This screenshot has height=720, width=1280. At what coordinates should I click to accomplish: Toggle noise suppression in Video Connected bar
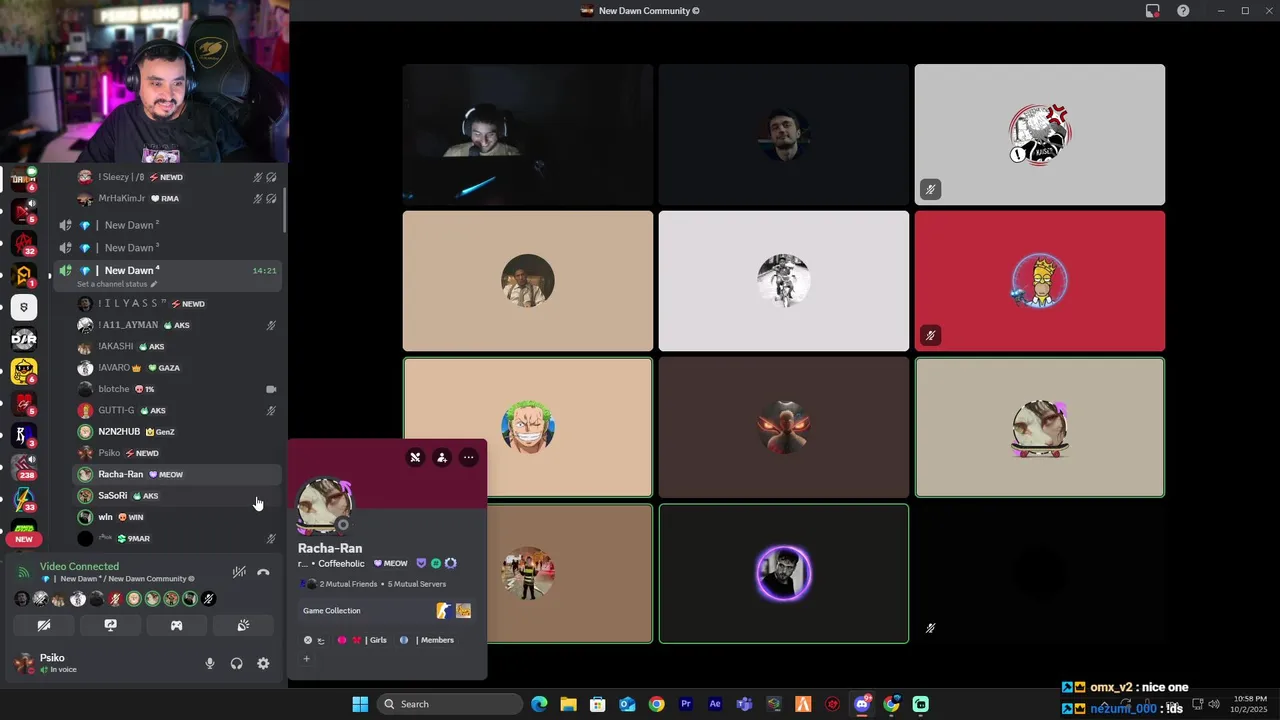point(239,573)
